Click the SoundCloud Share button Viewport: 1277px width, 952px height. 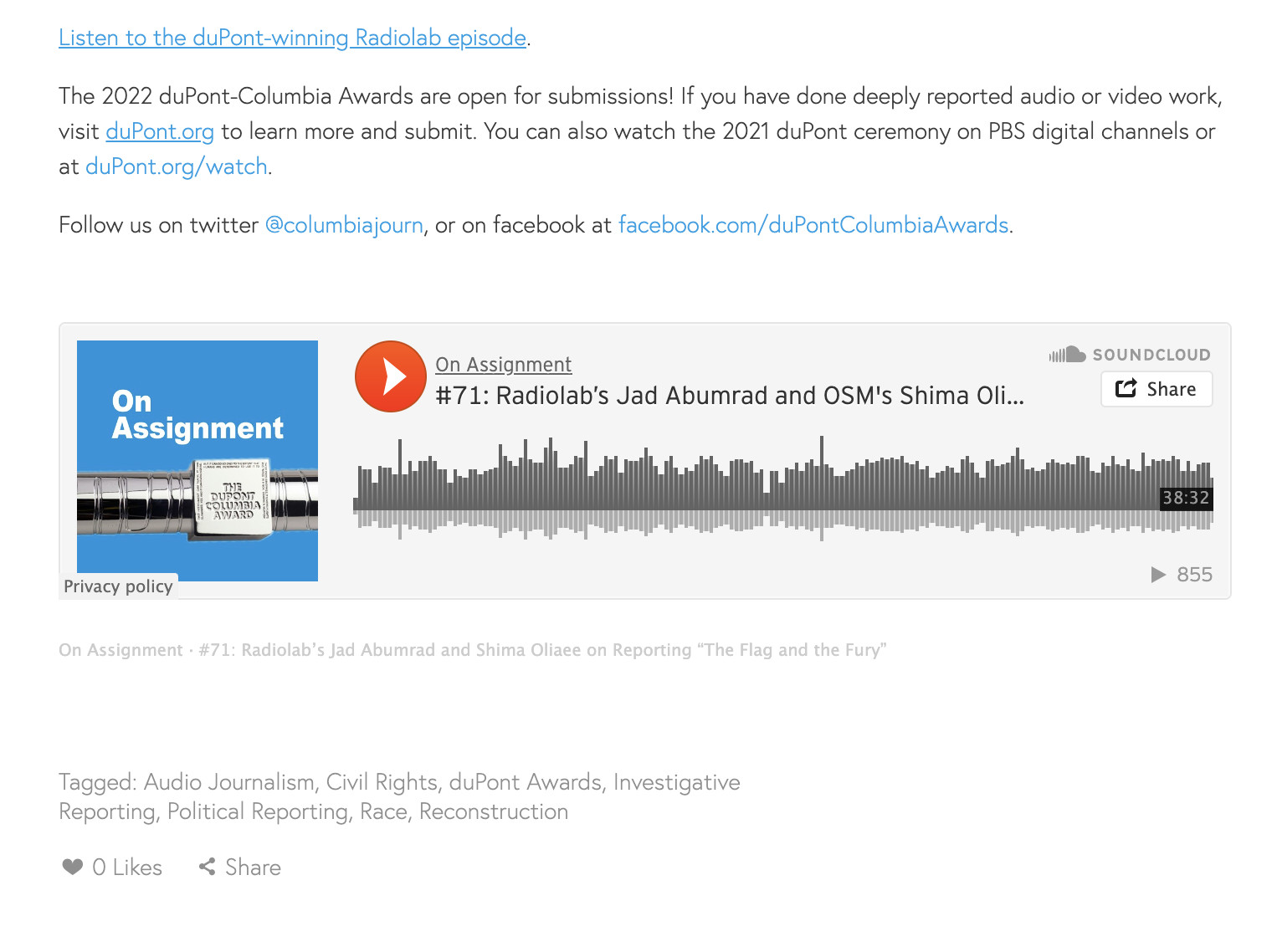[1156, 389]
